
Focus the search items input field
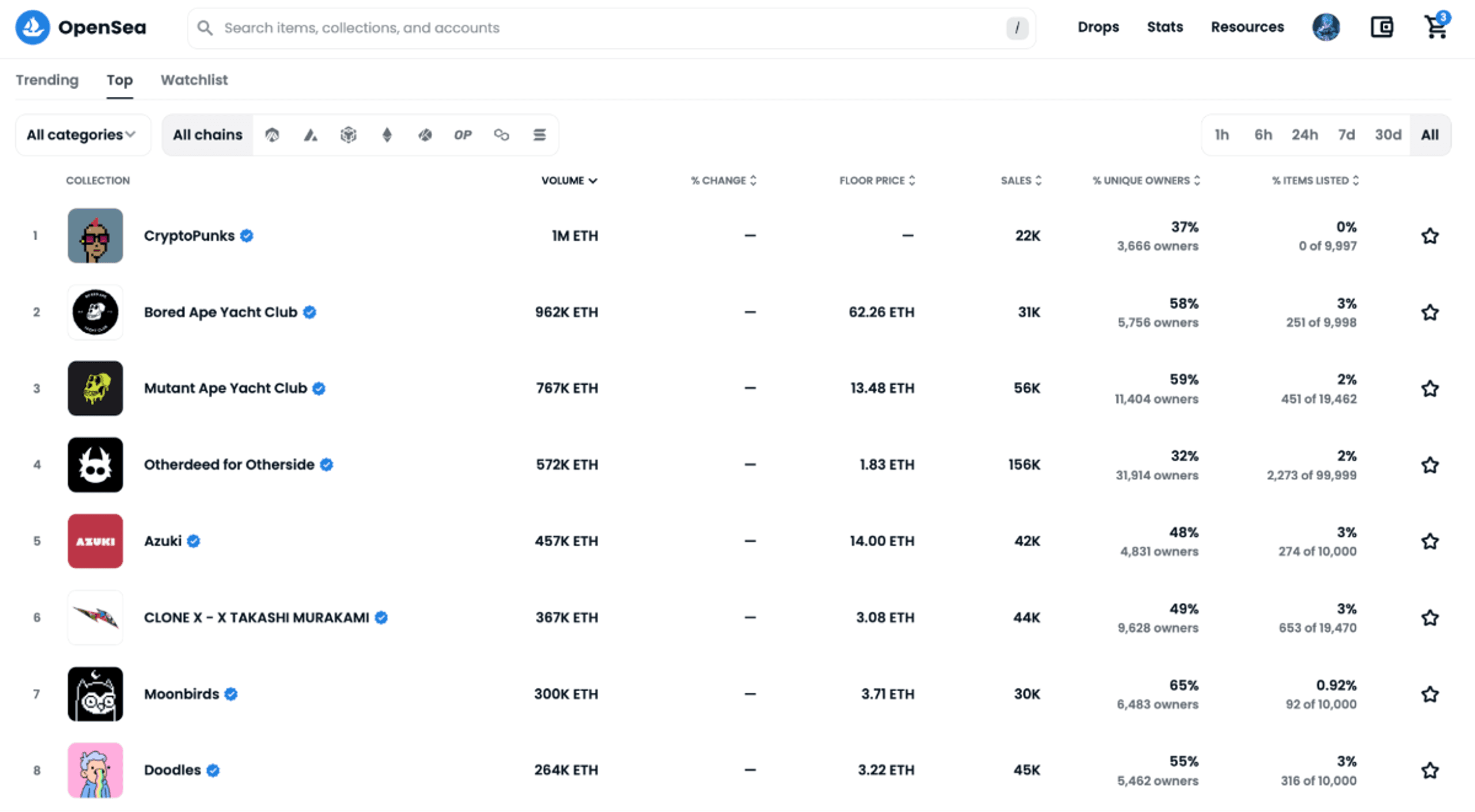coord(612,28)
